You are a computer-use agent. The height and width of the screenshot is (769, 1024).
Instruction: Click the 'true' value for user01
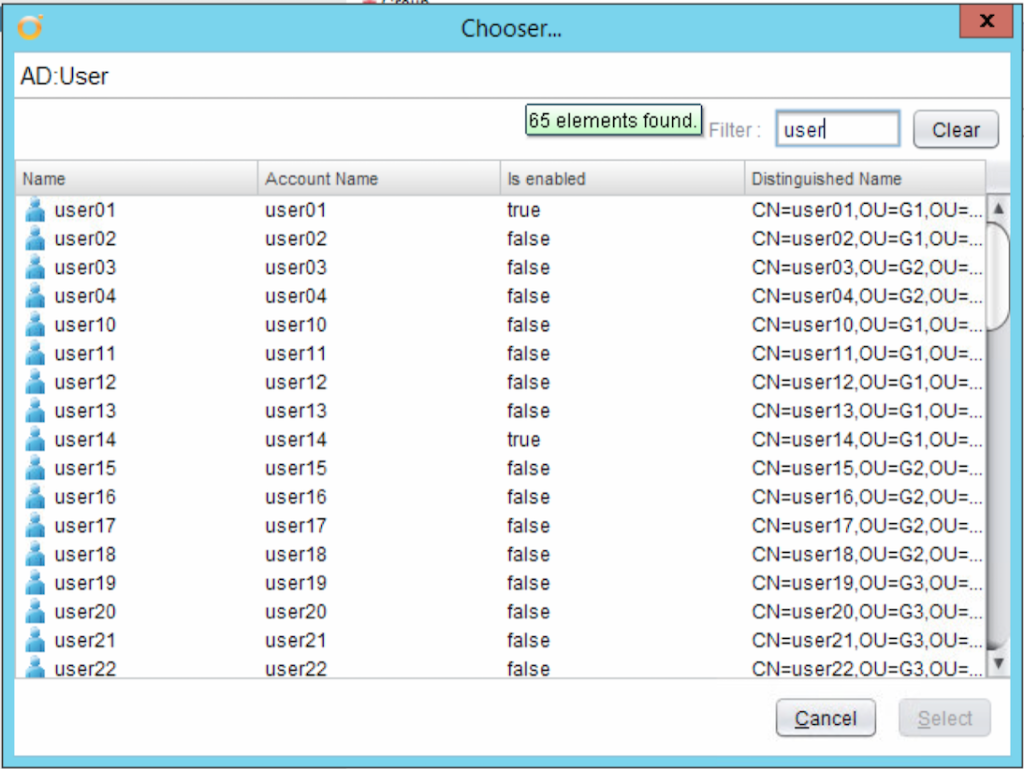[x=524, y=210]
